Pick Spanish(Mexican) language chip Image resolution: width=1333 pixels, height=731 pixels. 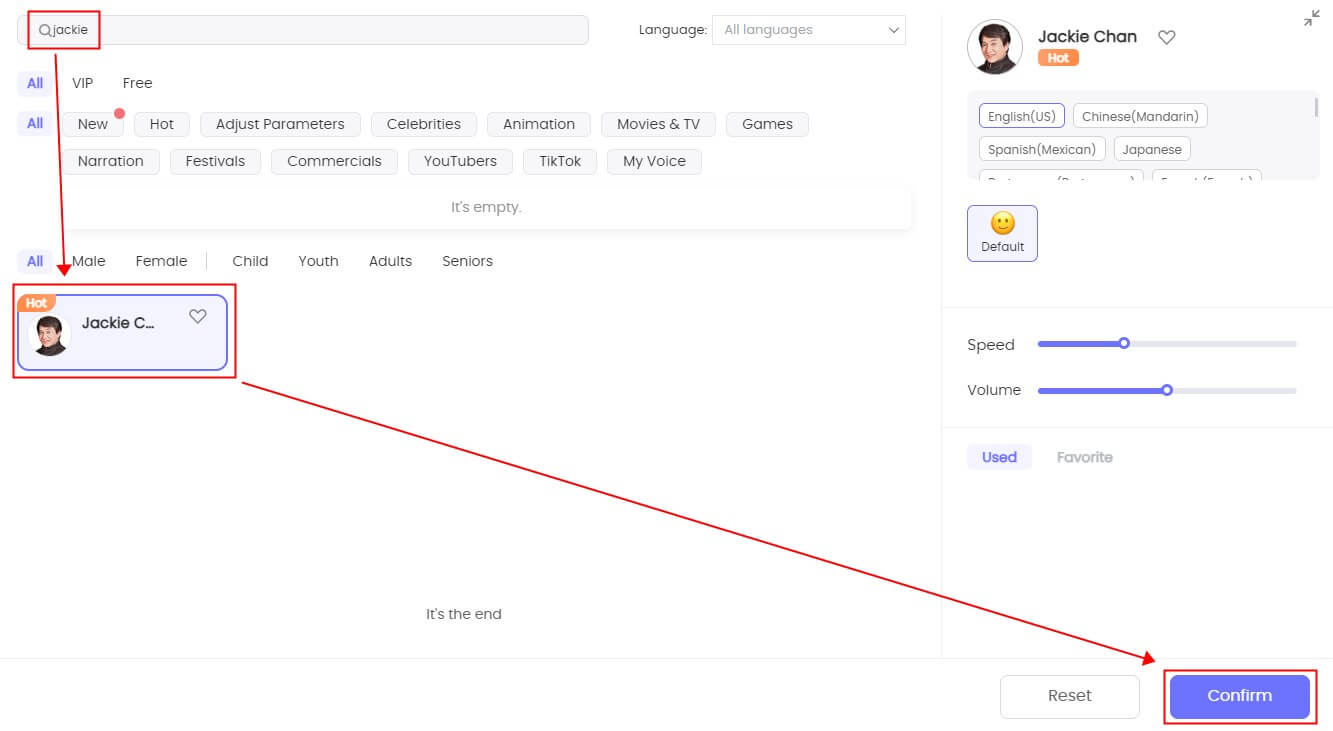pyautogui.click(x=1042, y=149)
